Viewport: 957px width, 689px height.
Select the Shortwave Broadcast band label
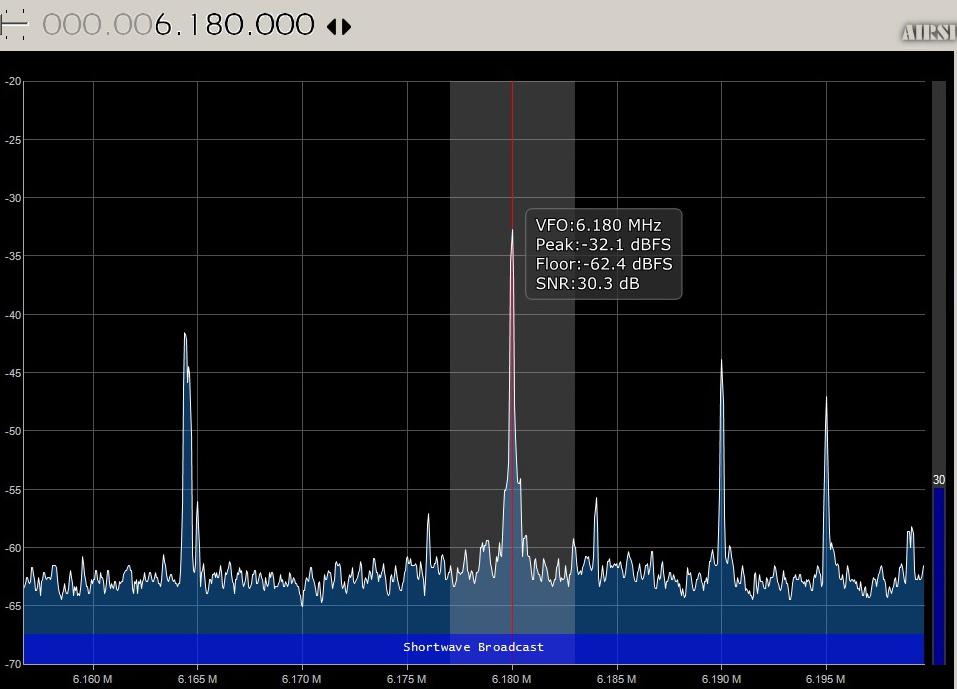point(473,647)
